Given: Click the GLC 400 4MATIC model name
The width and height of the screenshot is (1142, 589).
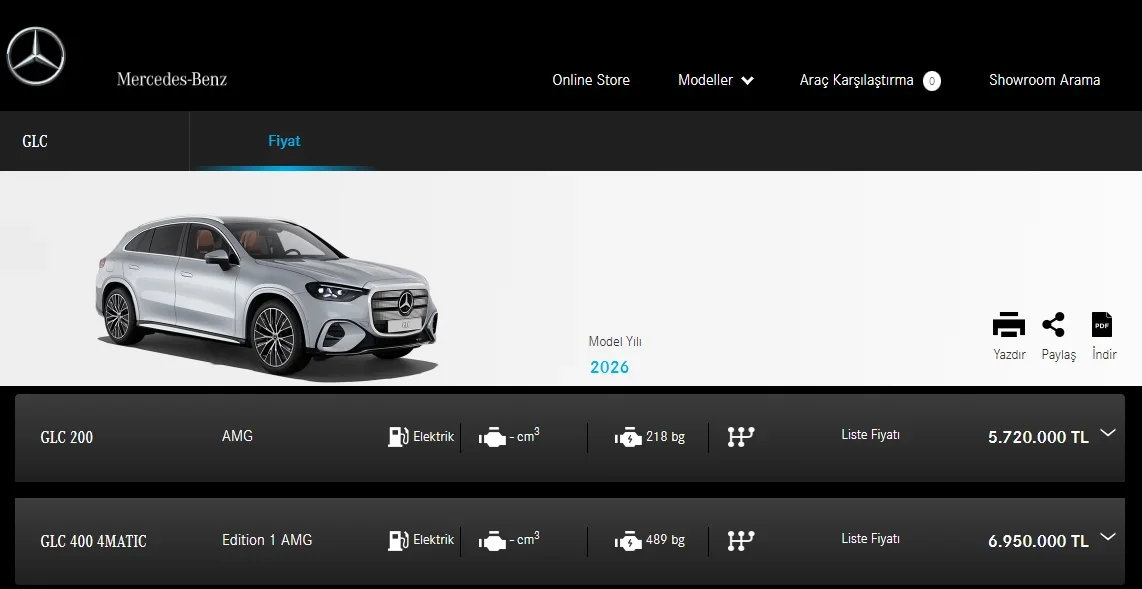Looking at the screenshot, I should (x=93, y=542).
